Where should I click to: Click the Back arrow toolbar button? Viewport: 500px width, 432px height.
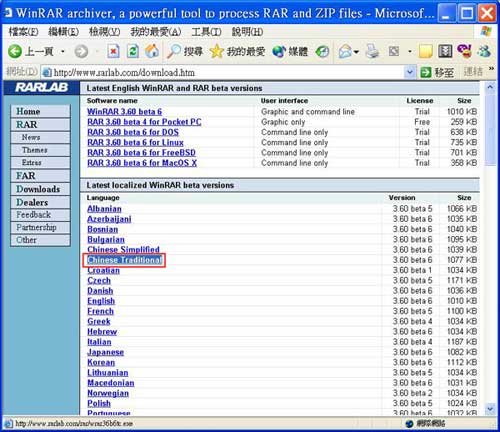(15, 52)
